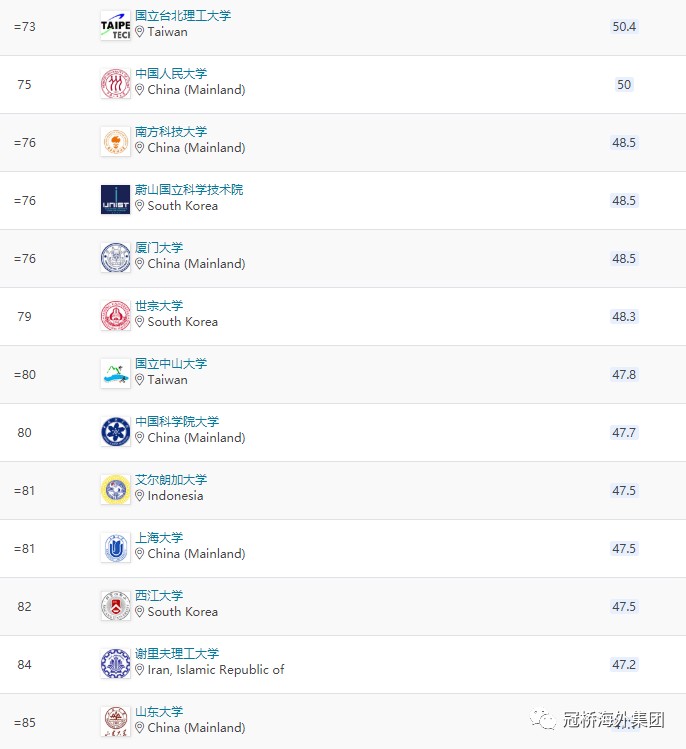Viewport: 686px width, 749px height.
Task: Click the 南方科技大学 orange logo
Action: point(115,142)
